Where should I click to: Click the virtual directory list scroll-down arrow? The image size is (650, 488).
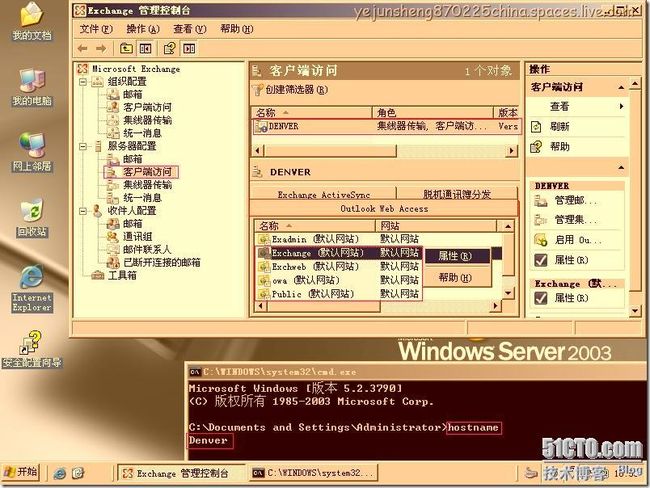point(508,293)
